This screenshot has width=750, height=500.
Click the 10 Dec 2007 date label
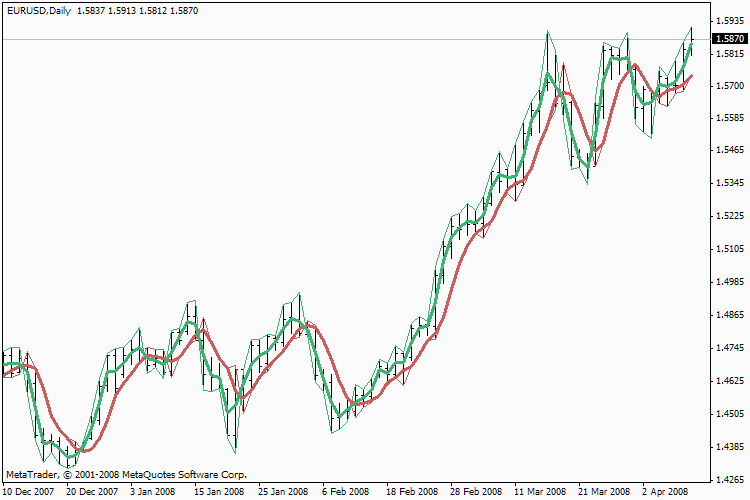tap(28, 492)
